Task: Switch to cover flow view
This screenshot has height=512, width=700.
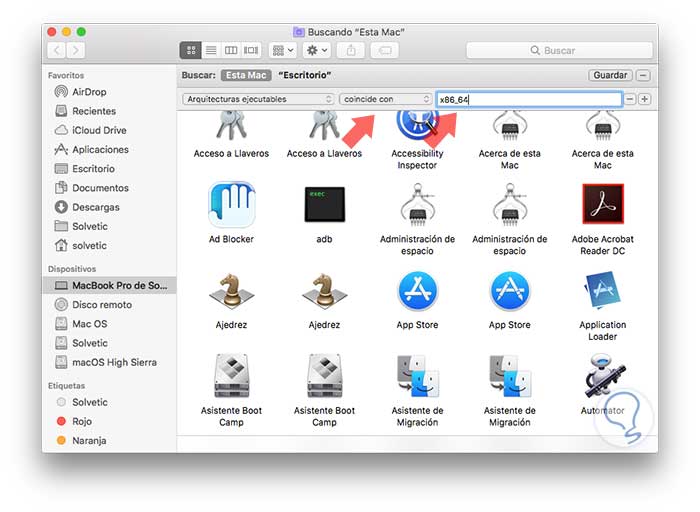Action: pos(251,50)
